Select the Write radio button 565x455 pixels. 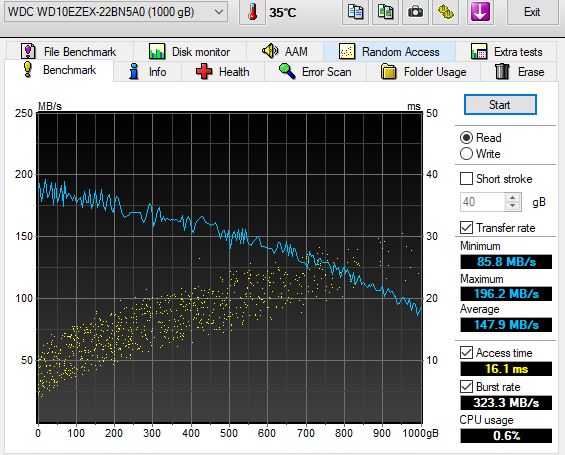[466, 154]
